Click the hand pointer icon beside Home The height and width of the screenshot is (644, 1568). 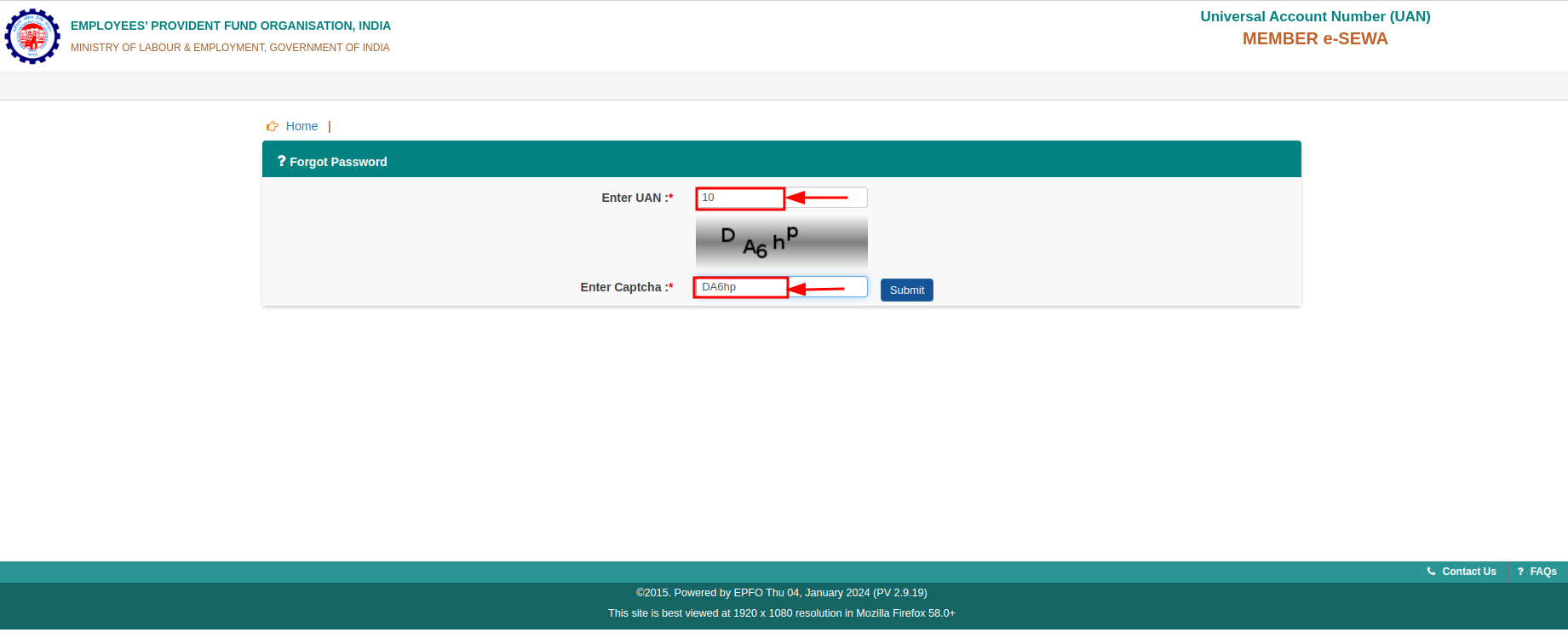click(x=273, y=126)
